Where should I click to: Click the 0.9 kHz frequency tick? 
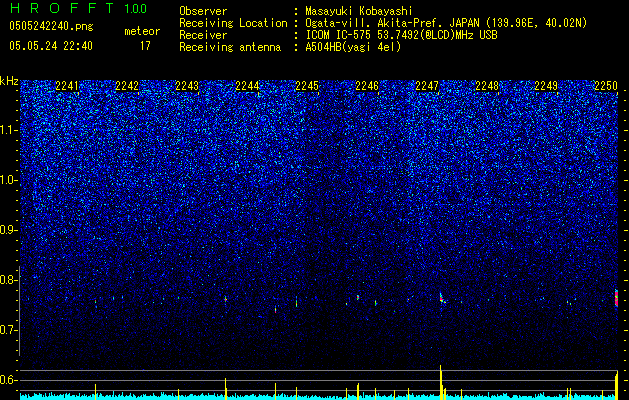(9, 230)
